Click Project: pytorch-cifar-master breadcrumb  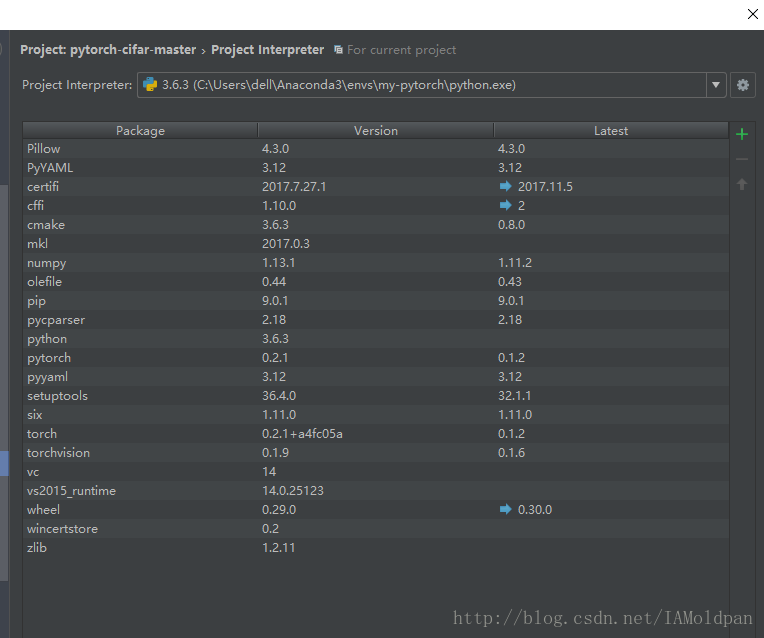pyautogui.click(x=108, y=50)
